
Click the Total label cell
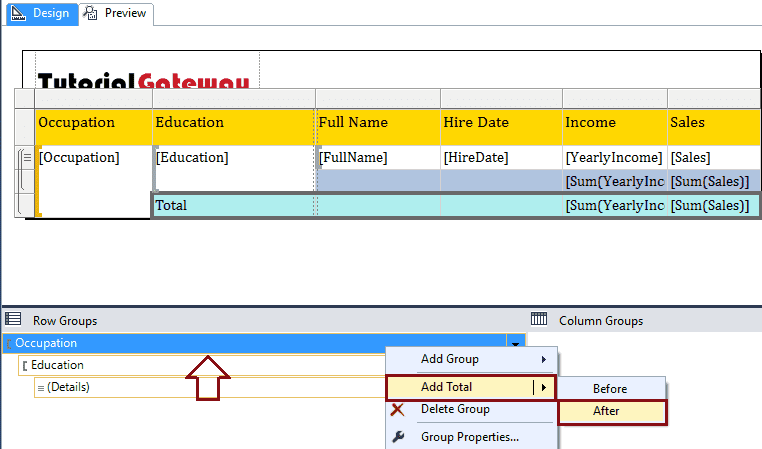coord(234,205)
